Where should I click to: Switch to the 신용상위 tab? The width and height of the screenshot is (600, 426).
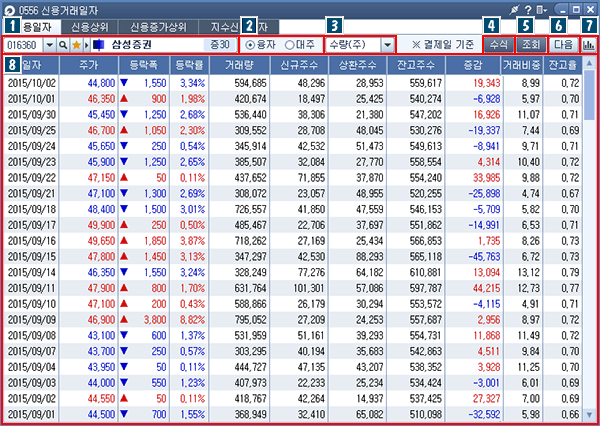tap(90, 27)
